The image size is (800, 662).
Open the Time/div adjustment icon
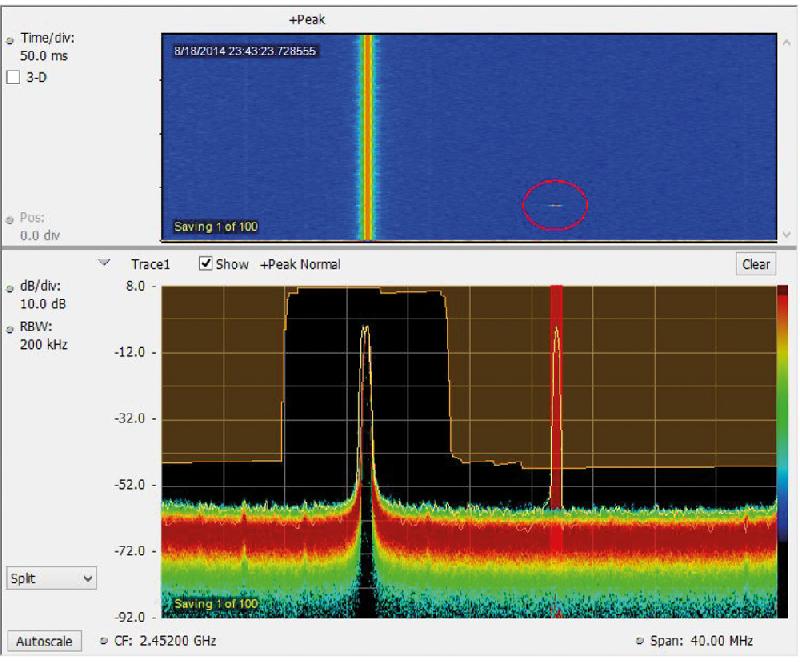(9, 42)
